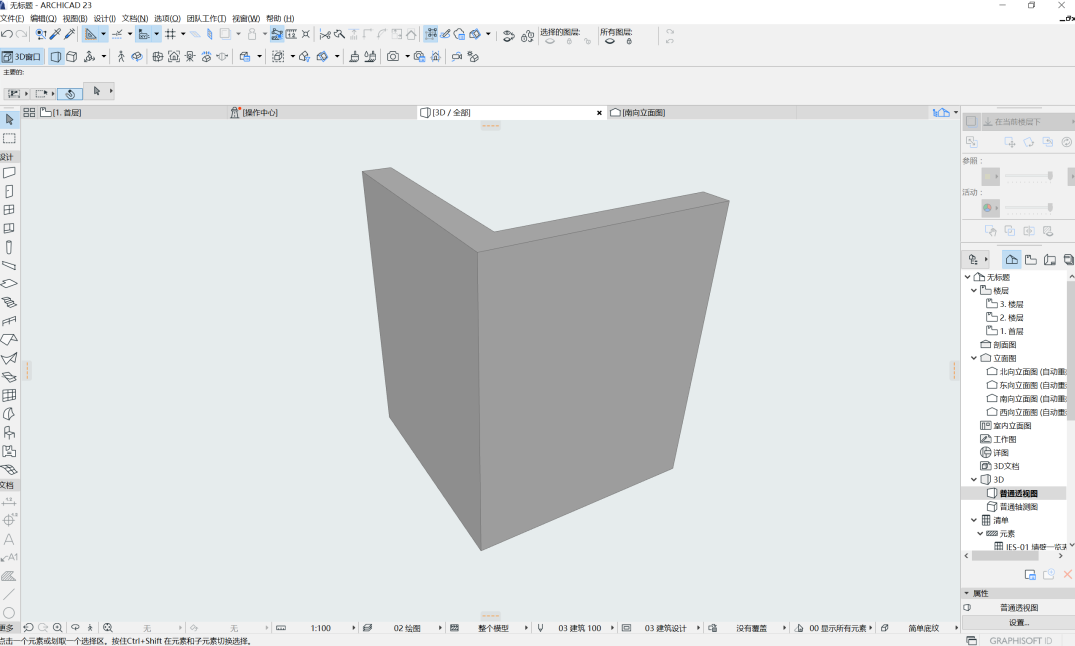
Task: Click the orbit icon in 3D toolbar
Action: tap(136, 56)
